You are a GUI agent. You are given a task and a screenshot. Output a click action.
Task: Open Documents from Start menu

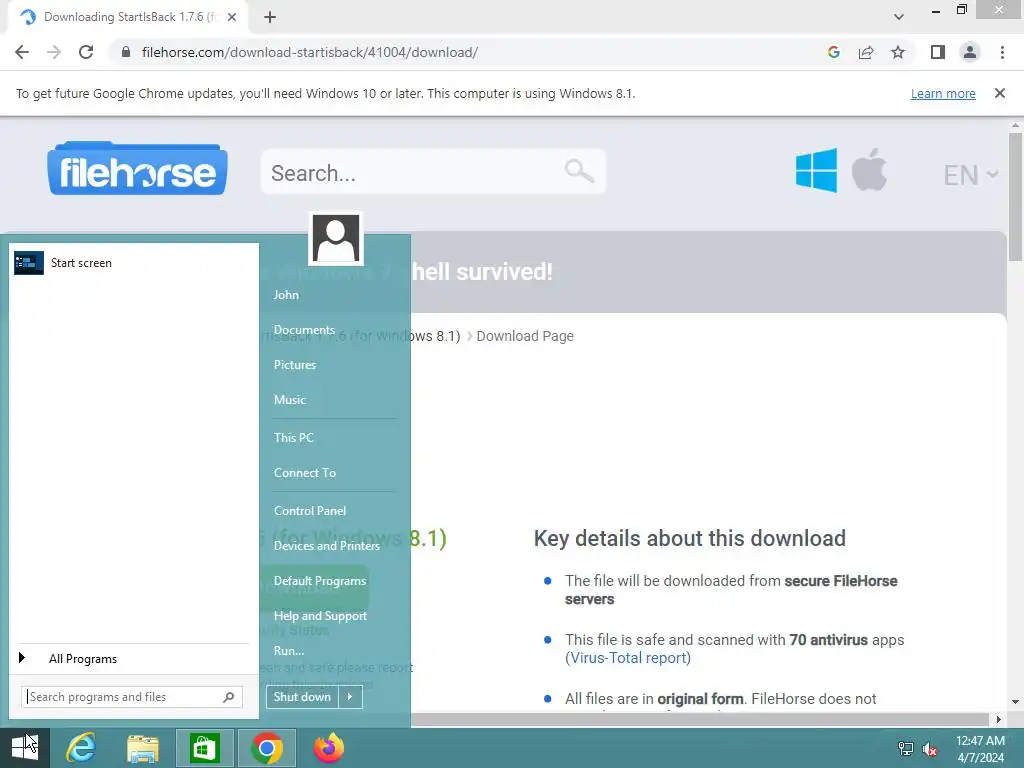(x=304, y=330)
